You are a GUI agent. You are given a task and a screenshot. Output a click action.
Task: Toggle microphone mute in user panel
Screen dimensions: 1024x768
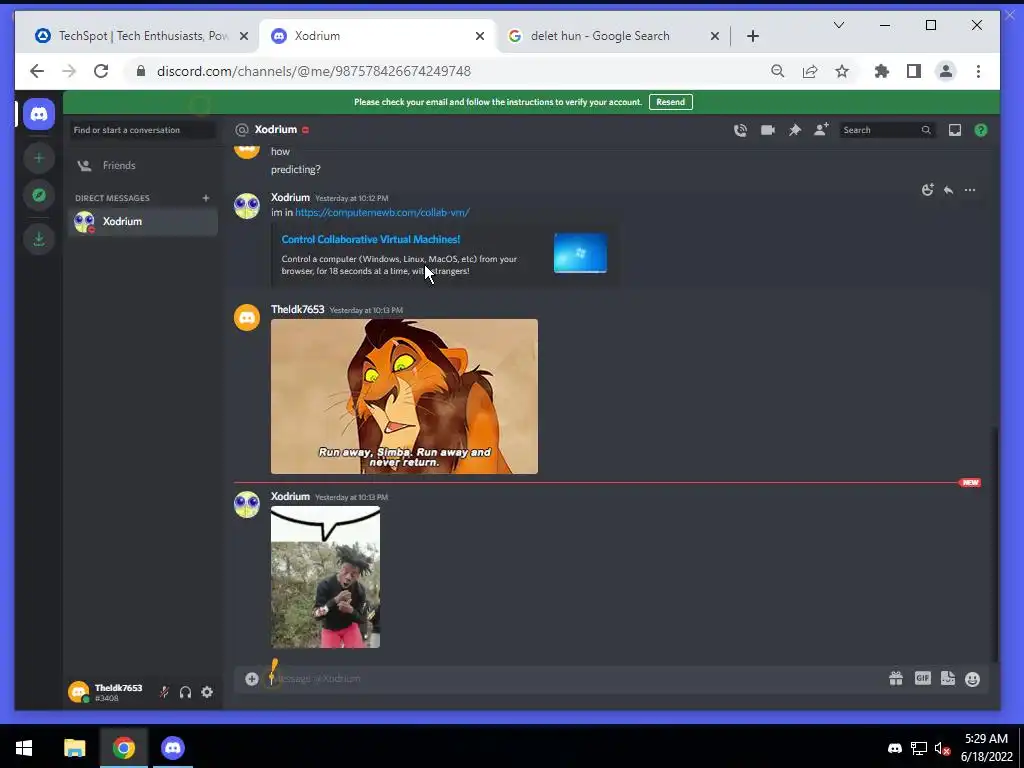165,692
